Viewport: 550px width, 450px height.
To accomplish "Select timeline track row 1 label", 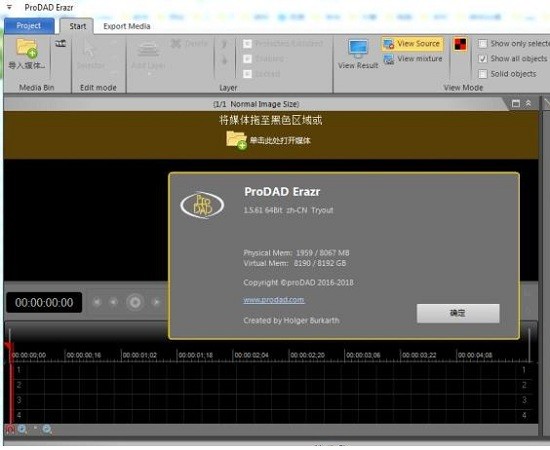I will tap(19, 370).
